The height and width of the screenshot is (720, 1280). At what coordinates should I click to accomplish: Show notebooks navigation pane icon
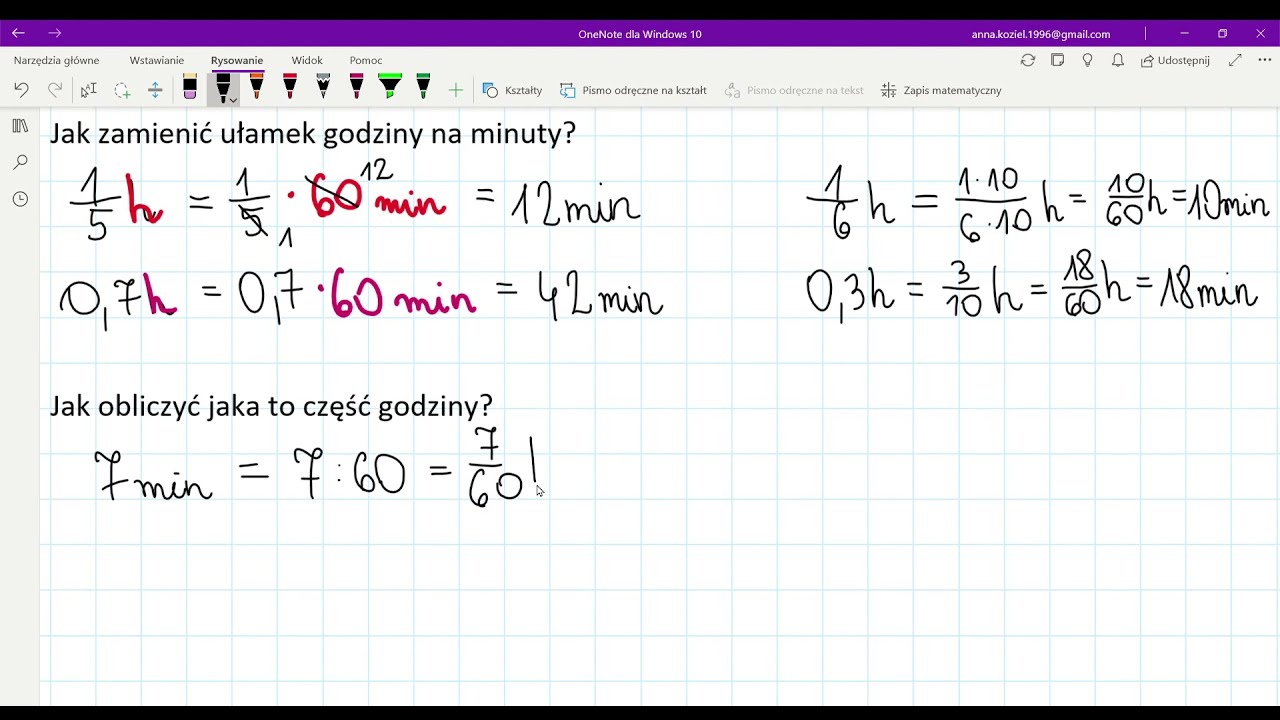pyautogui.click(x=20, y=126)
